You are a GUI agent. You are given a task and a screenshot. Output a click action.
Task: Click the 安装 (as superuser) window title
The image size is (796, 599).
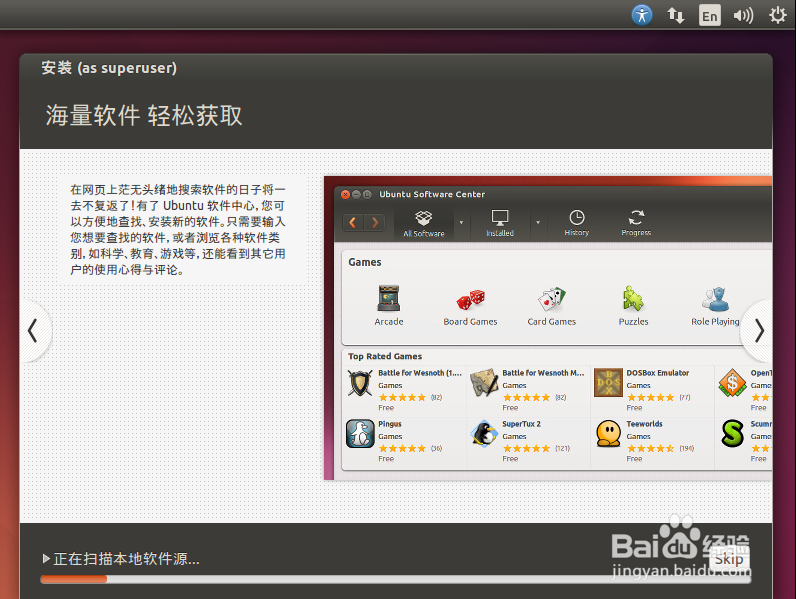tap(109, 68)
